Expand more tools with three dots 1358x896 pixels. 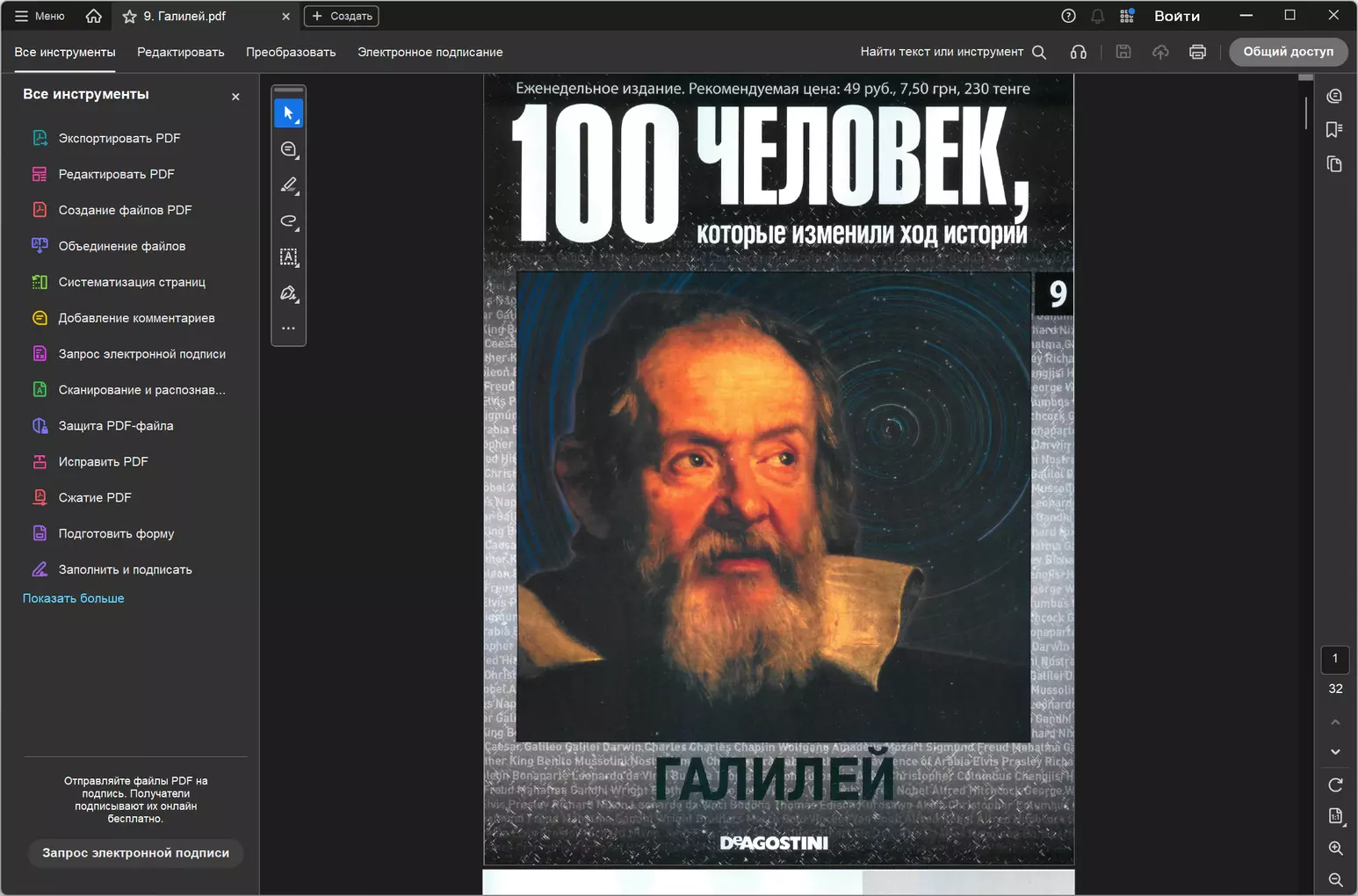[x=289, y=329]
